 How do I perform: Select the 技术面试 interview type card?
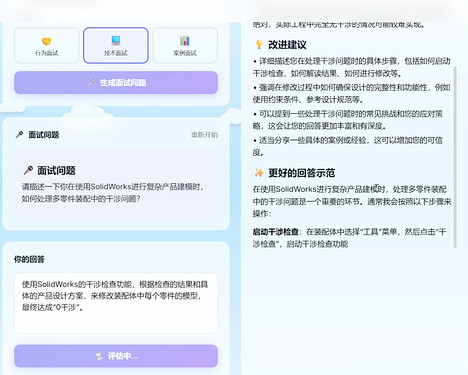tap(116, 45)
